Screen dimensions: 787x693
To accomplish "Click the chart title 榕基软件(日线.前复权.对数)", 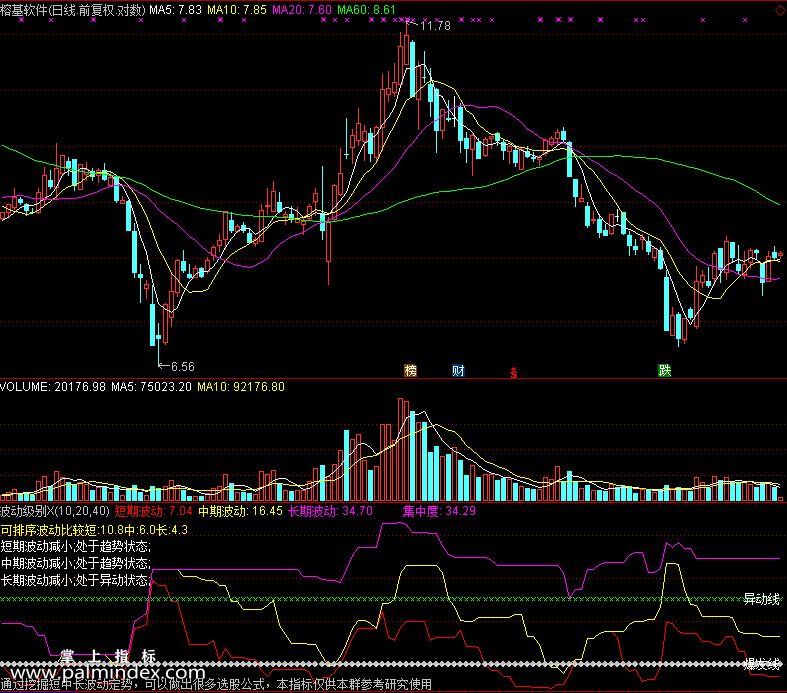I will click(x=73, y=10).
